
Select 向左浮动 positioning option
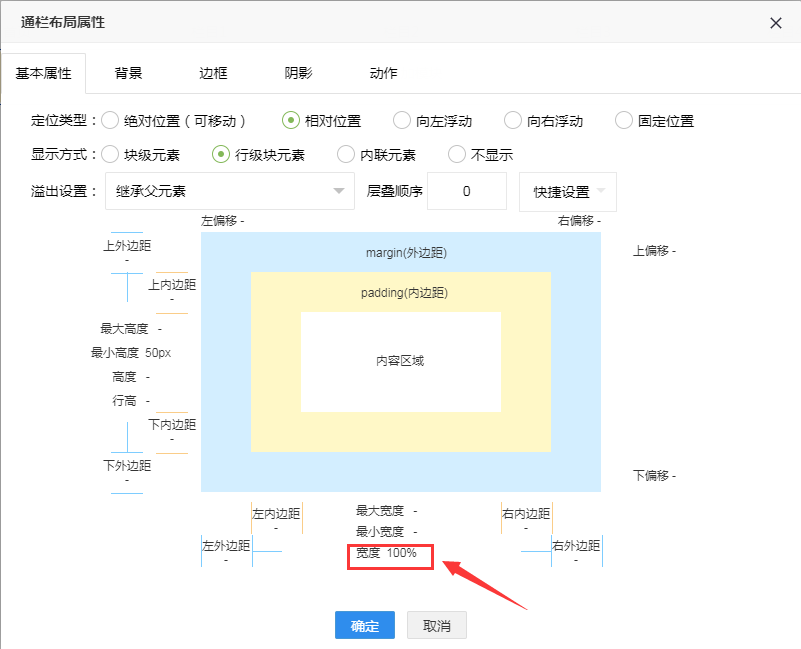pyautogui.click(x=402, y=121)
